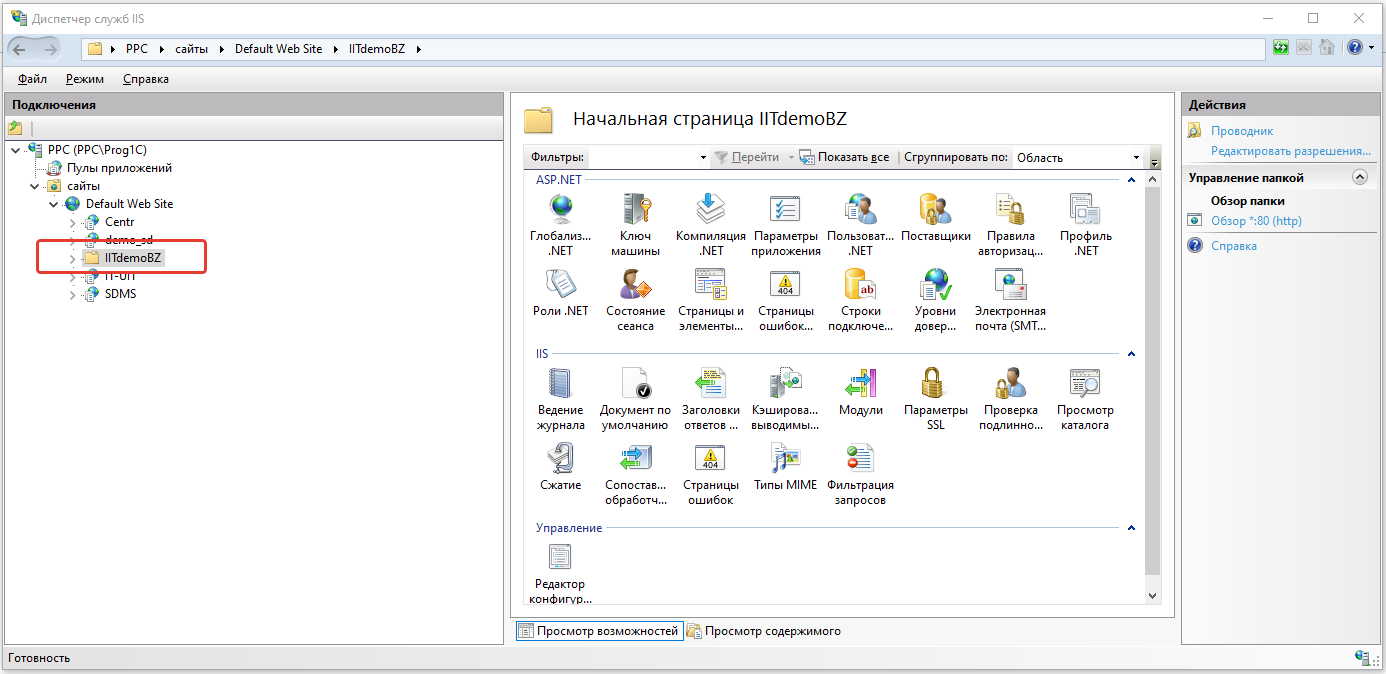This screenshot has width=1386, height=674.
Task: Open Параметры SSL lock icon
Action: (935, 384)
